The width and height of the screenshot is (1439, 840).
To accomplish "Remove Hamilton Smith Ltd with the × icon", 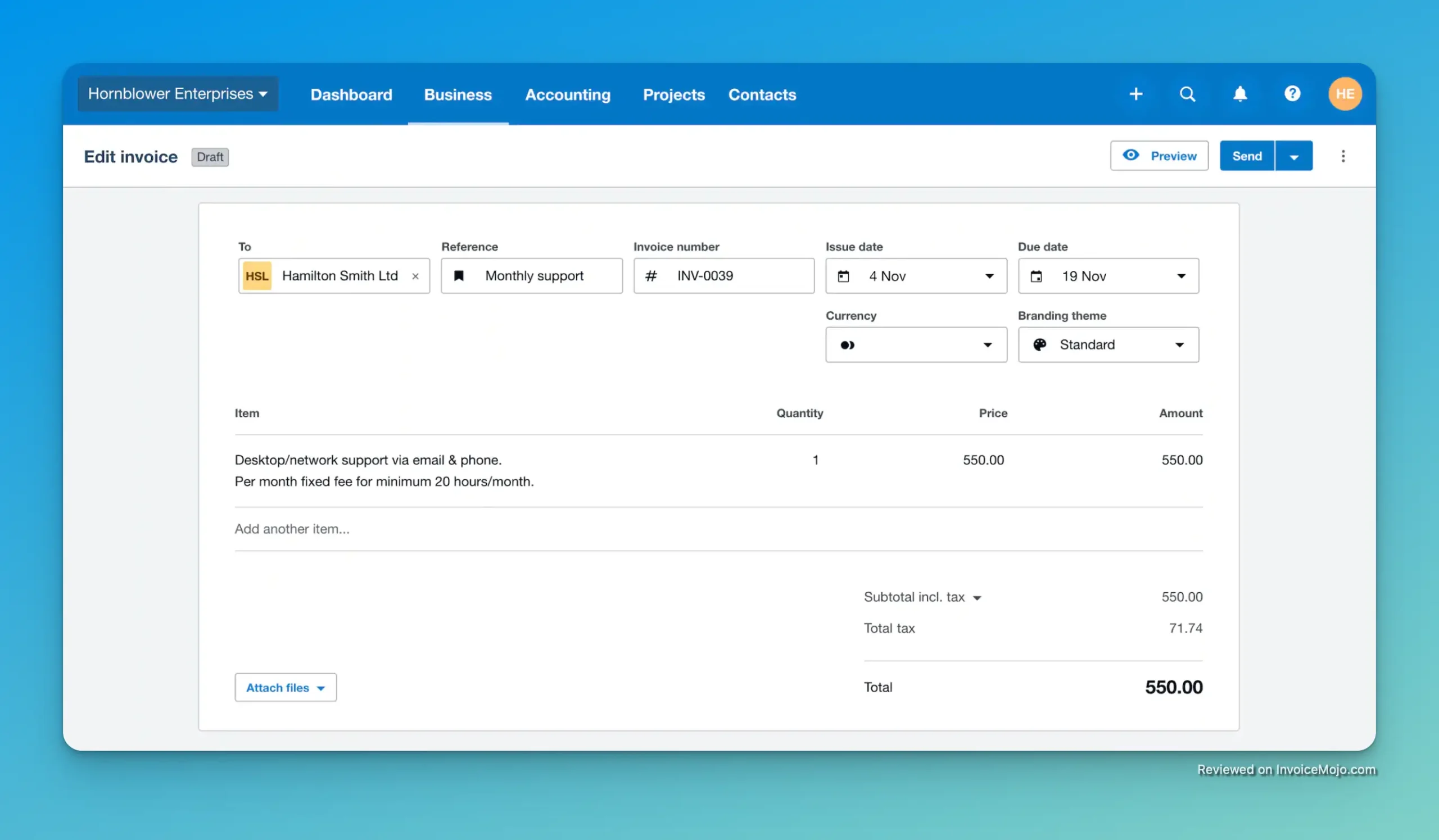I will [x=415, y=276].
